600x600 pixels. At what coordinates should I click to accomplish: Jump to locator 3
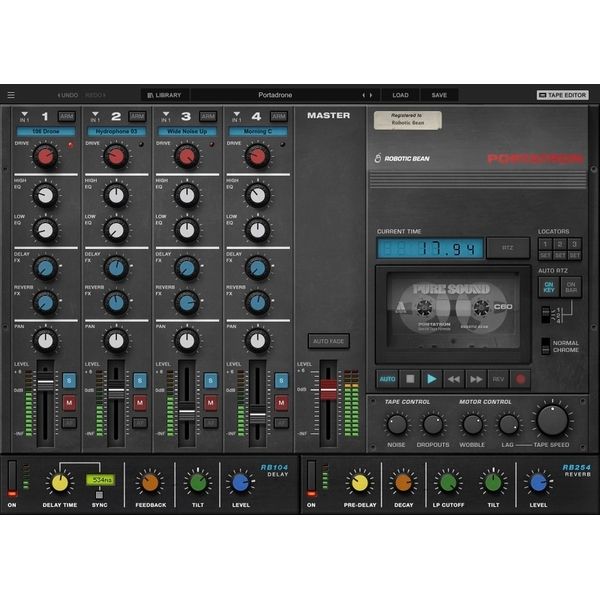[574, 244]
